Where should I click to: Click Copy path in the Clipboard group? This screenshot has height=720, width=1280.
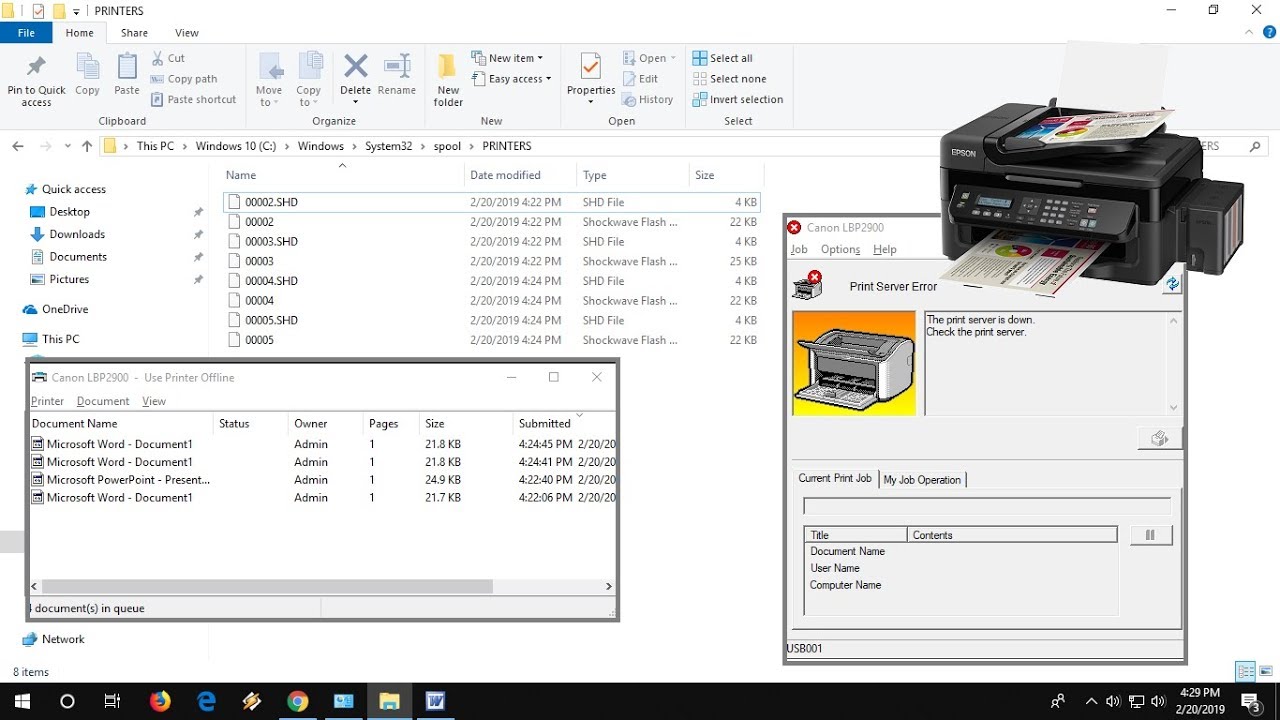(184, 79)
